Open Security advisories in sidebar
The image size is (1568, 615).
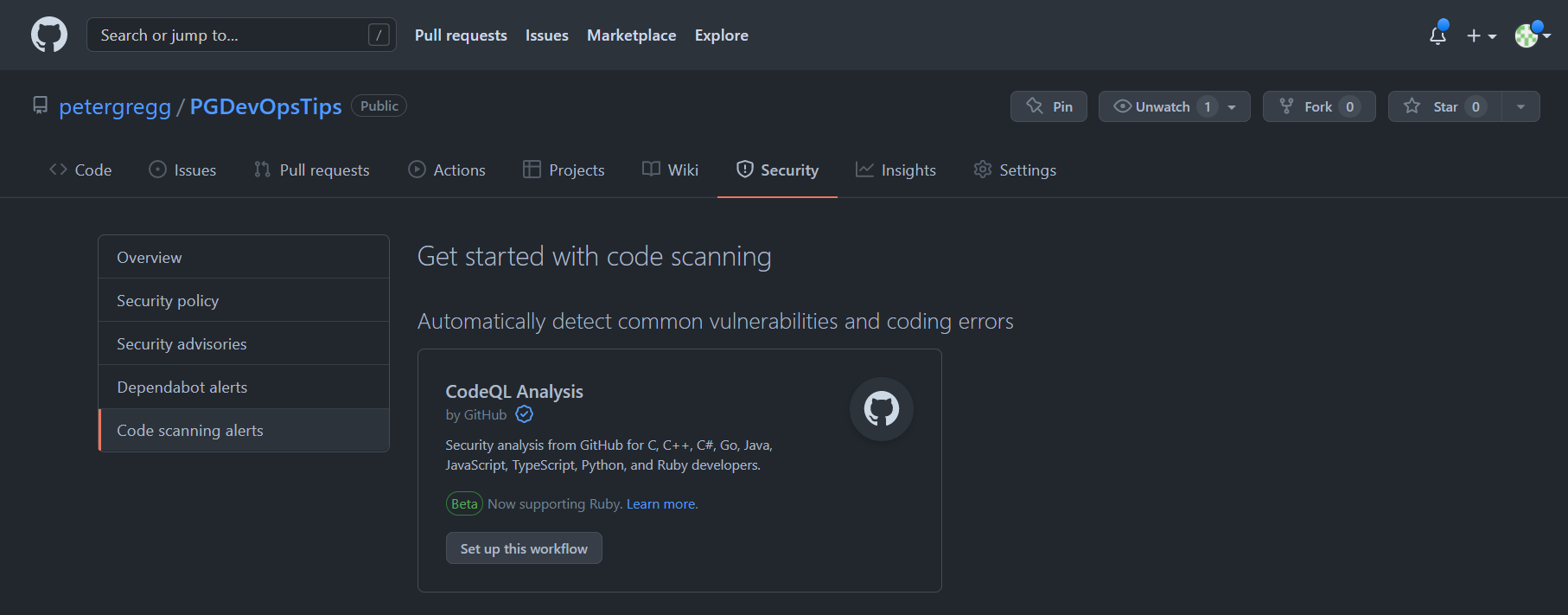(244, 343)
